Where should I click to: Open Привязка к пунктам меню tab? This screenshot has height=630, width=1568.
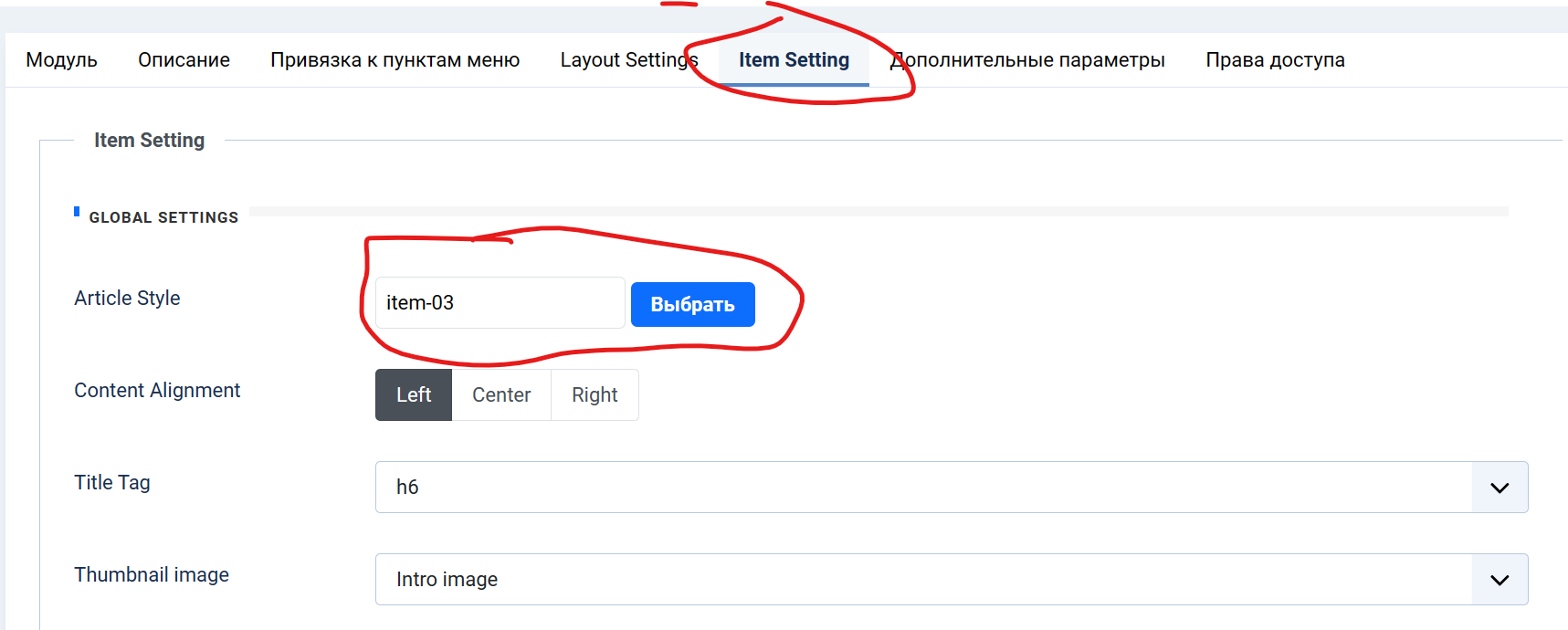395,60
